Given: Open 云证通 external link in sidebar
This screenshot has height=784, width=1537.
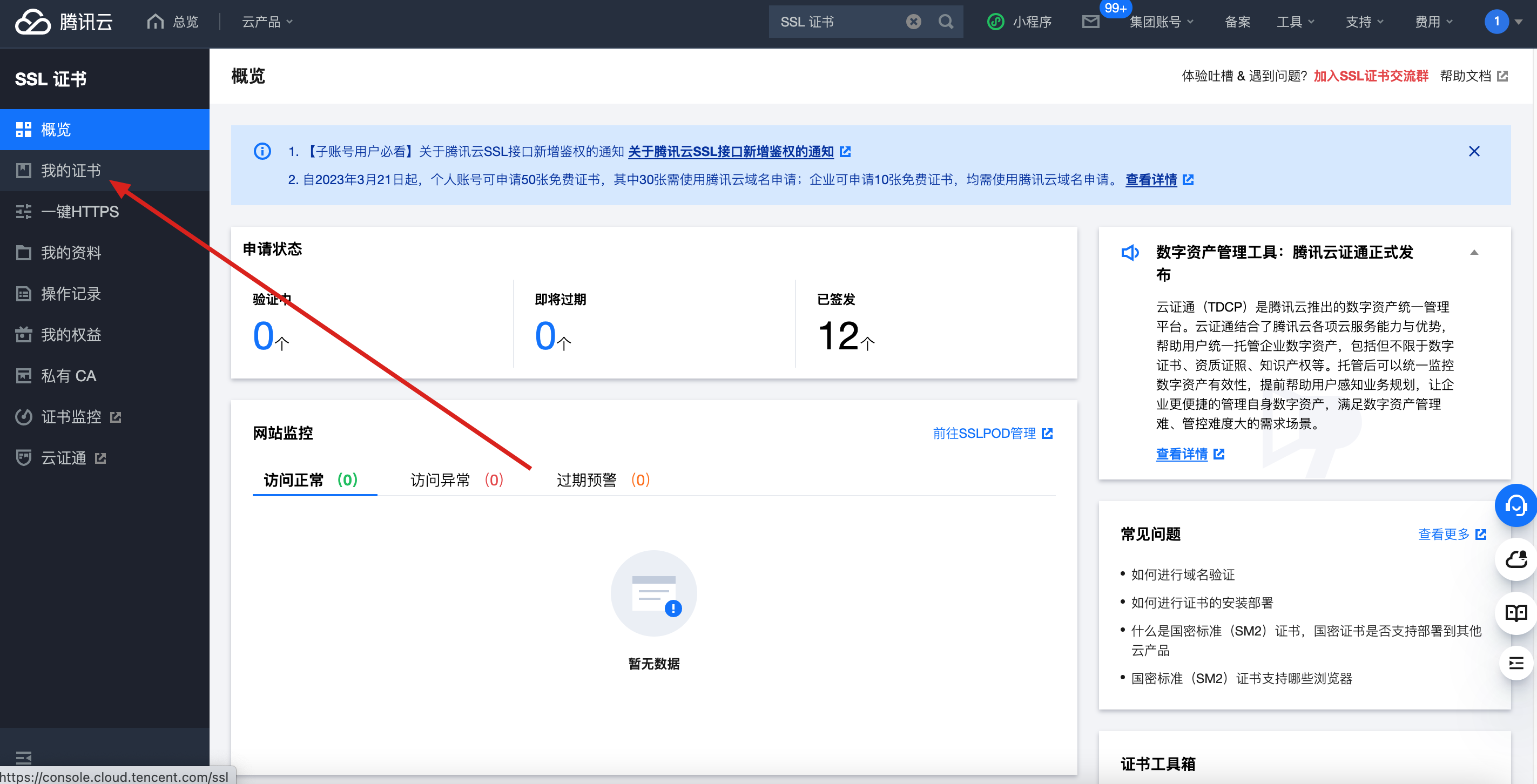Looking at the screenshot, I should [x=104, y=458].
